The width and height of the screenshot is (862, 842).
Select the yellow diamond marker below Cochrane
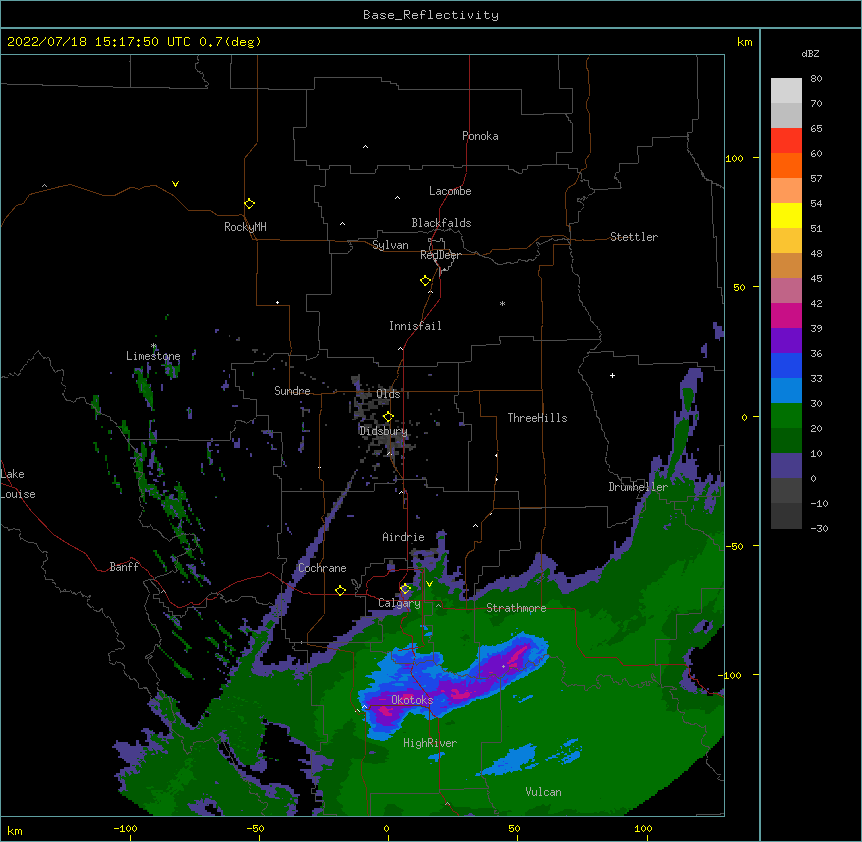[340, 590]
